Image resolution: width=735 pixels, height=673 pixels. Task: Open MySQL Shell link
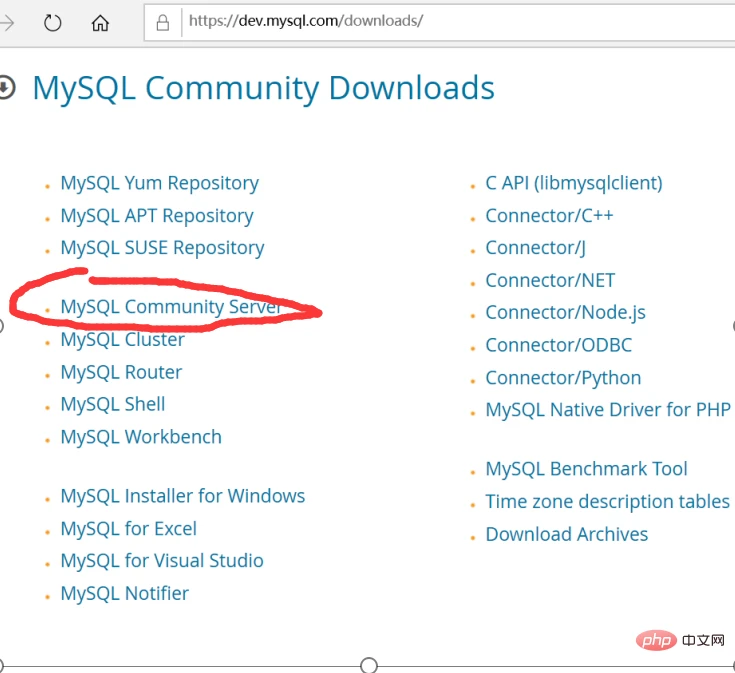click(x=112, y=404)
